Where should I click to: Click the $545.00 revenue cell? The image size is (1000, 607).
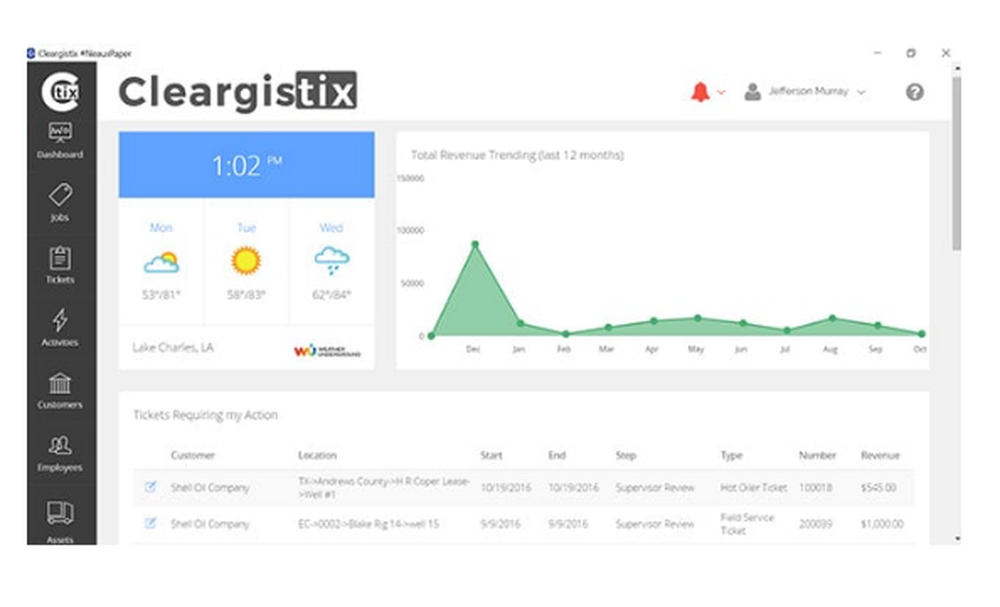(878, 488)
